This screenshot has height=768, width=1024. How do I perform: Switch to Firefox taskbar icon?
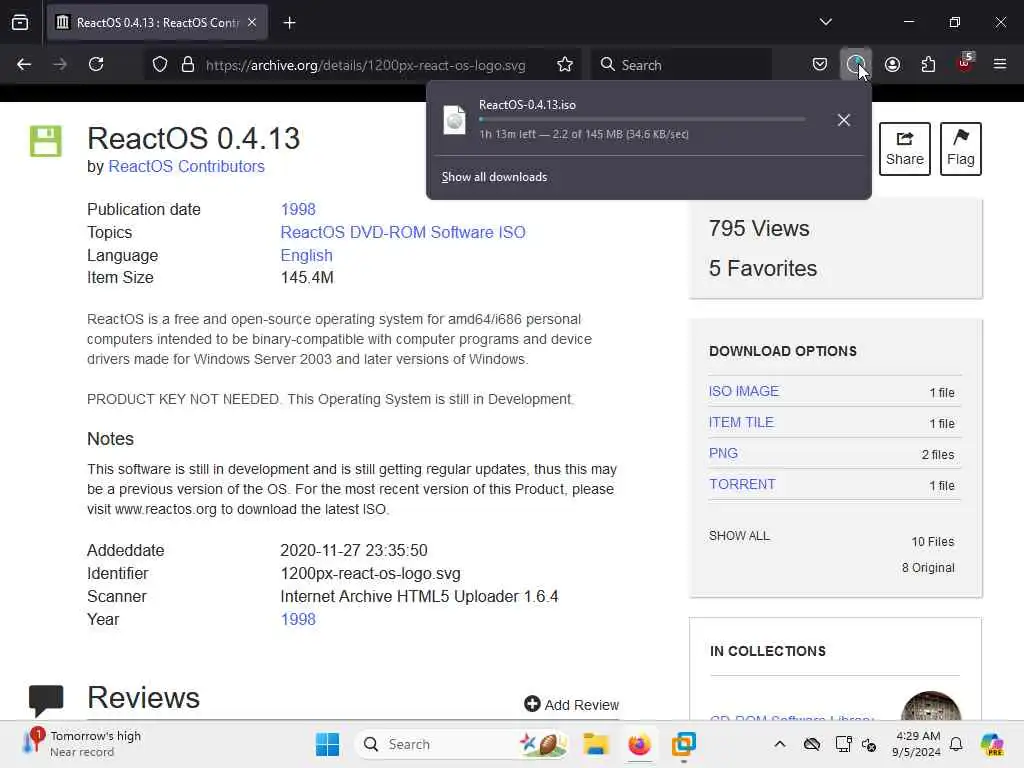click(639, 744)
